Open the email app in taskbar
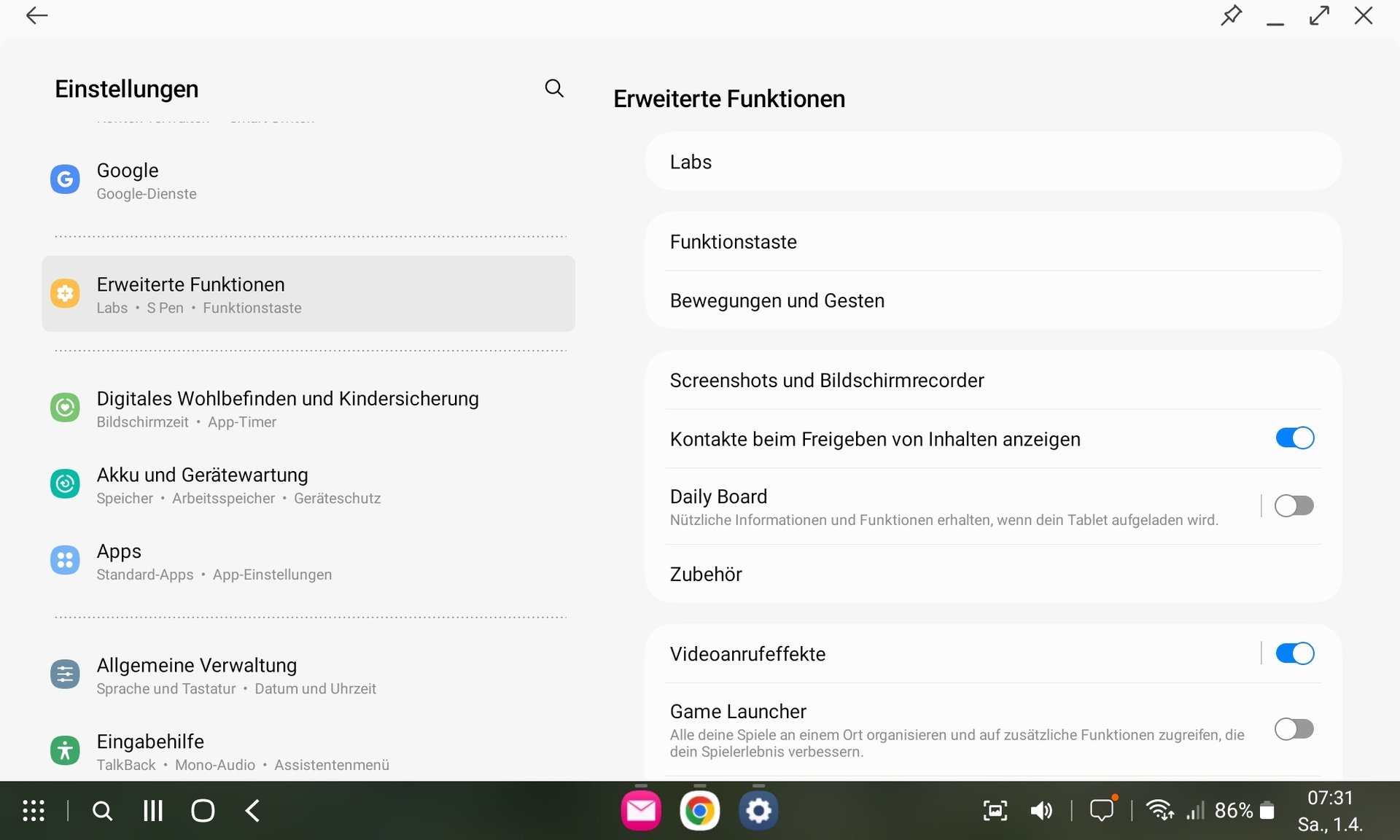1400x840 pixels. coord(641,811)
